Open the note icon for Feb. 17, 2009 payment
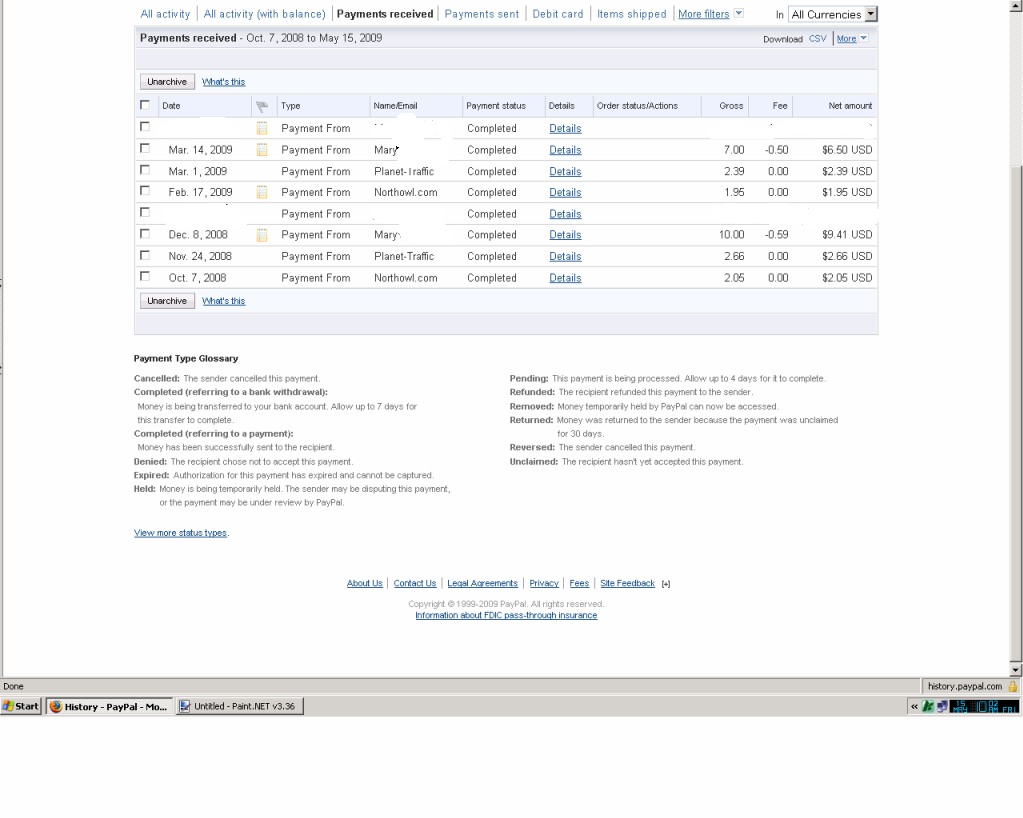This screenshot has height=818, width=1023. pos(262,192)
